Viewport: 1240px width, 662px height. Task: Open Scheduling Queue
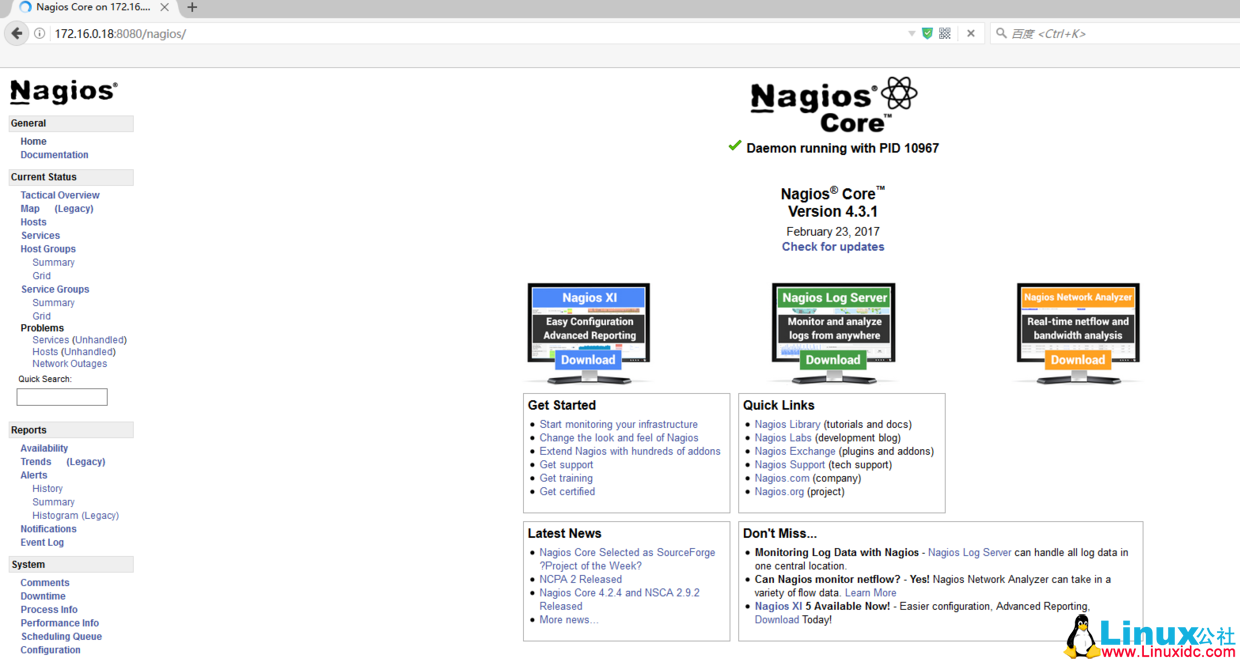coord(61,637)
